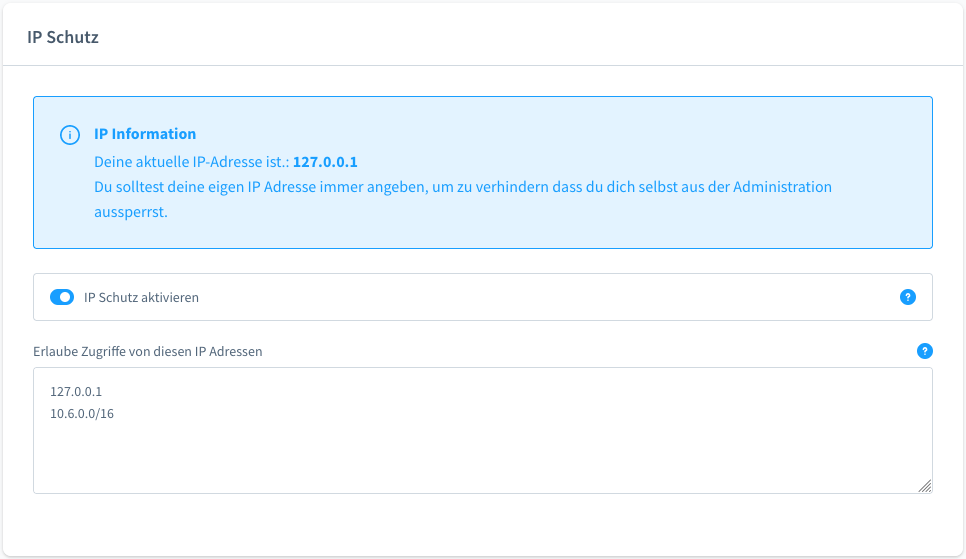The height and width of the screenshot is (559, 966).
Task: Click the Erlaube Zugriffe von diesen IP Adressen label
Action: 148,351
